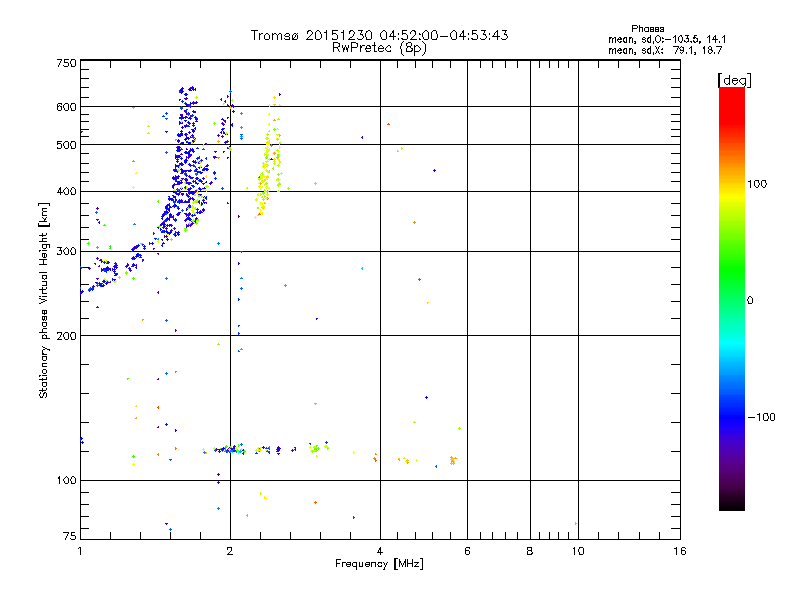Click the y-axis tick label "300"
The width and height of the screenshot is (800, 600).
[x=66, y=251]
